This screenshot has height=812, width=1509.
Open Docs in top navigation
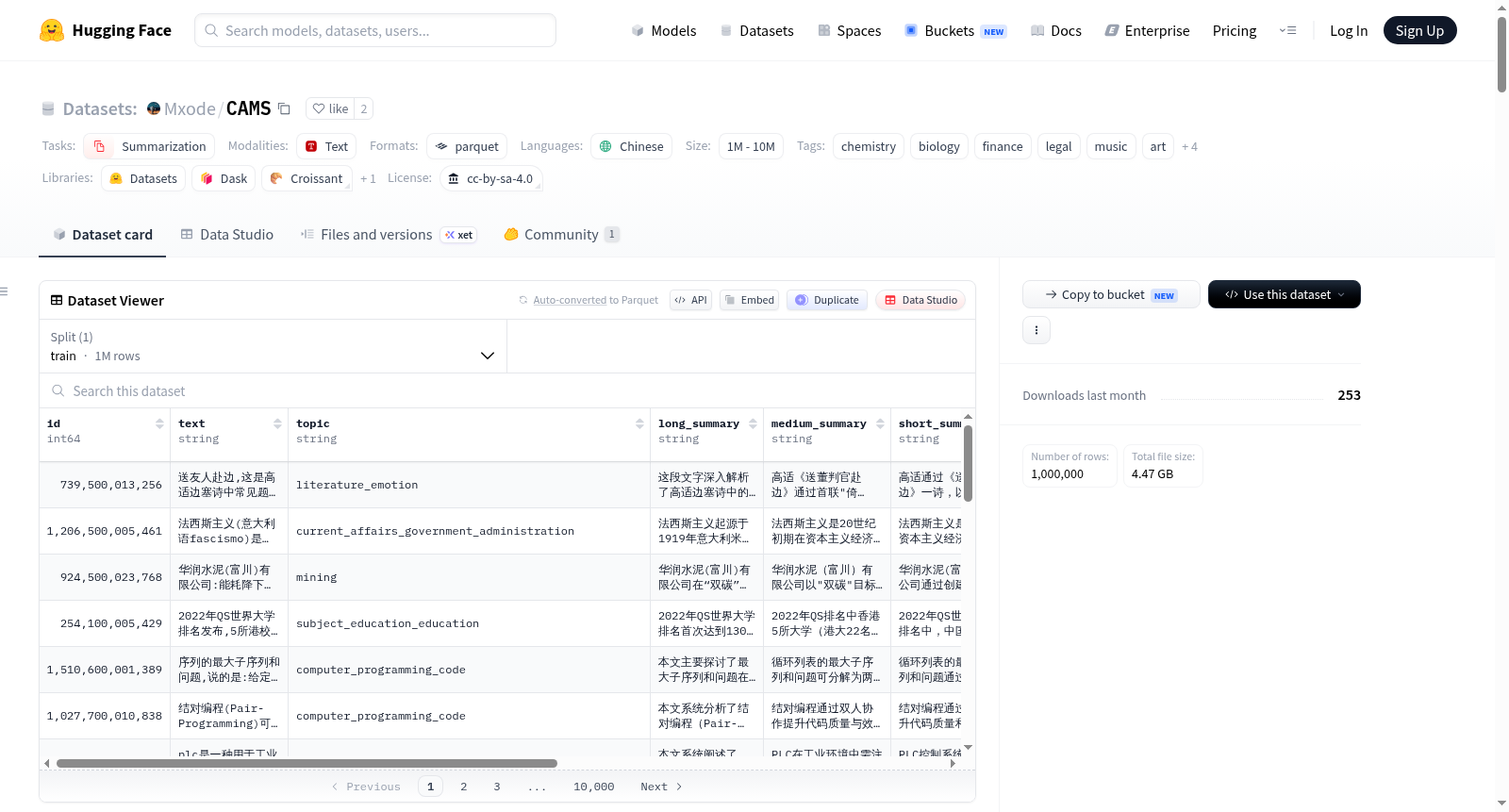click(1056, 30)
